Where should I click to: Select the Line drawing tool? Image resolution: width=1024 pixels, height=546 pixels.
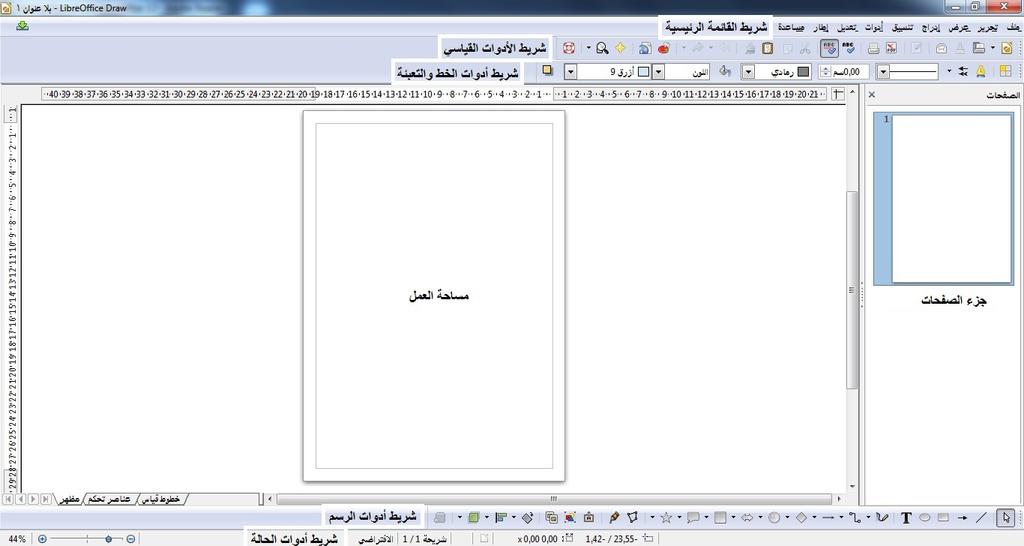(981, 517)
